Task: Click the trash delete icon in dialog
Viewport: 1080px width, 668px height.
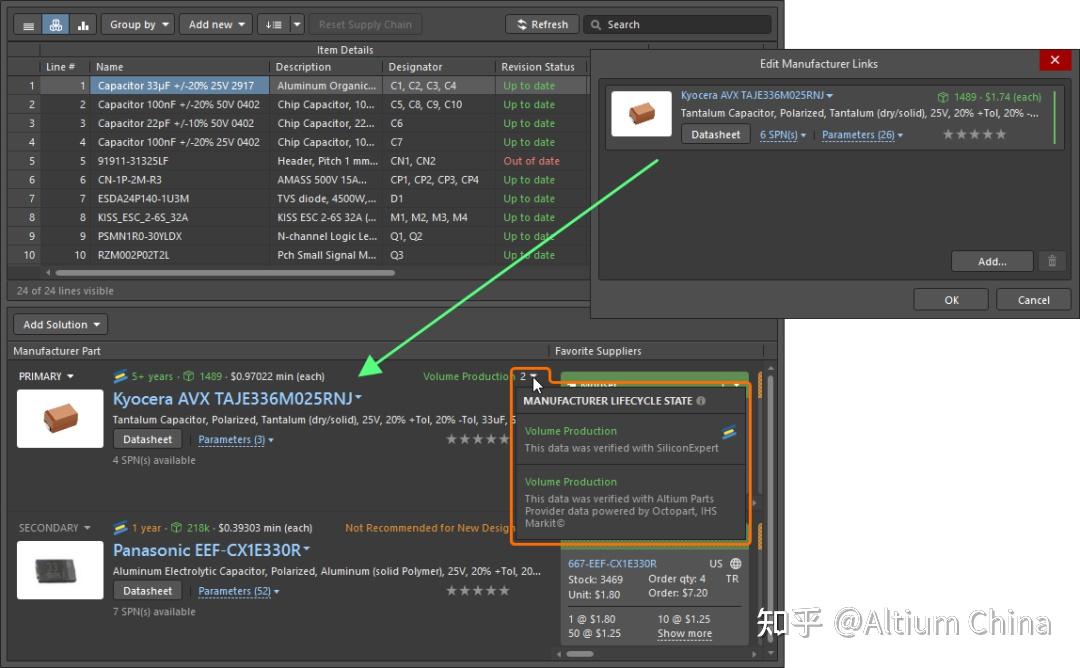Action: (1052, 261)
